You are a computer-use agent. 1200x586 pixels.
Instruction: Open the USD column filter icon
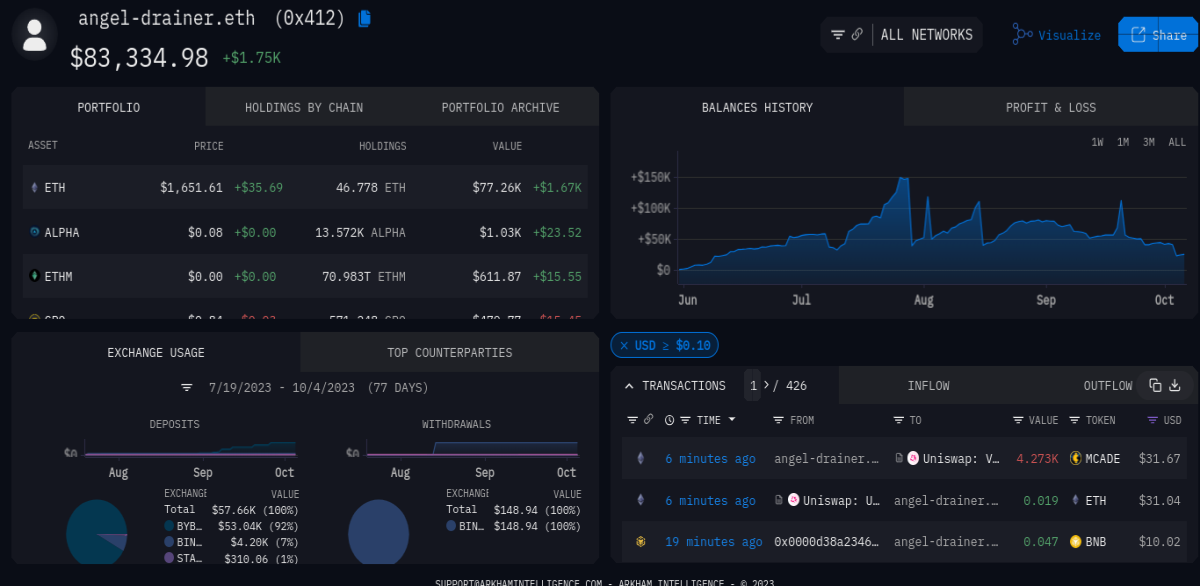tap(1152, 420)
